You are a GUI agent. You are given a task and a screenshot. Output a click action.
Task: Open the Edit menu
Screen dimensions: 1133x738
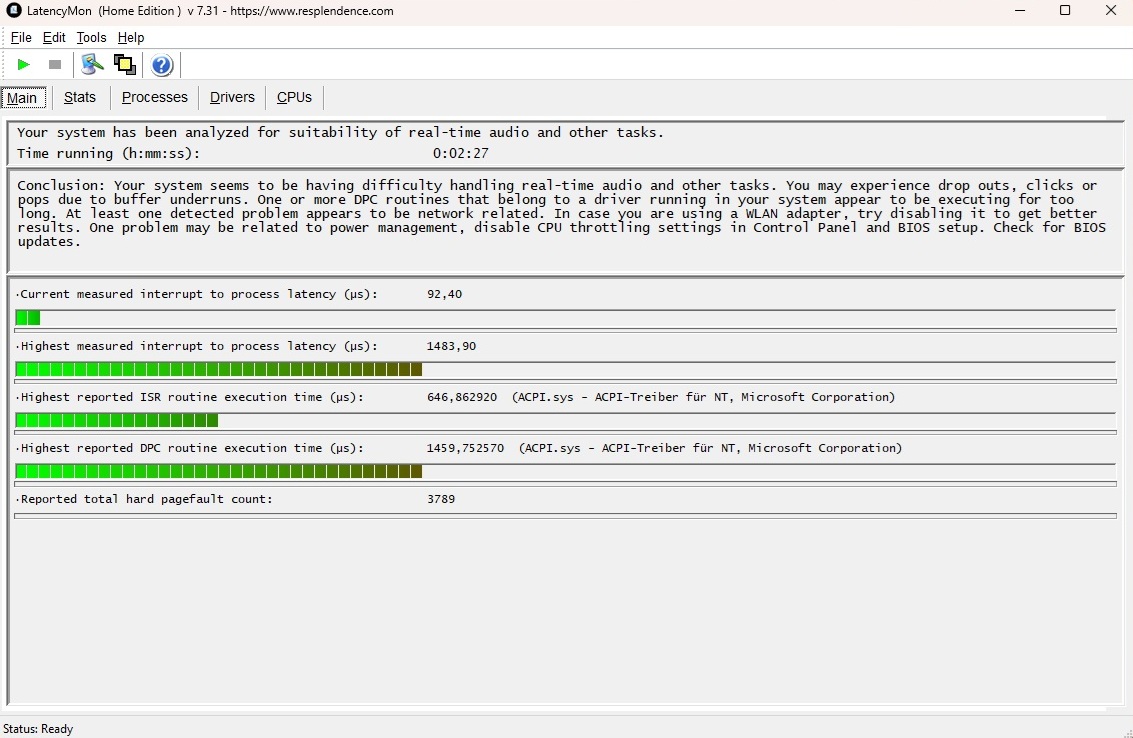coord(54,38)
